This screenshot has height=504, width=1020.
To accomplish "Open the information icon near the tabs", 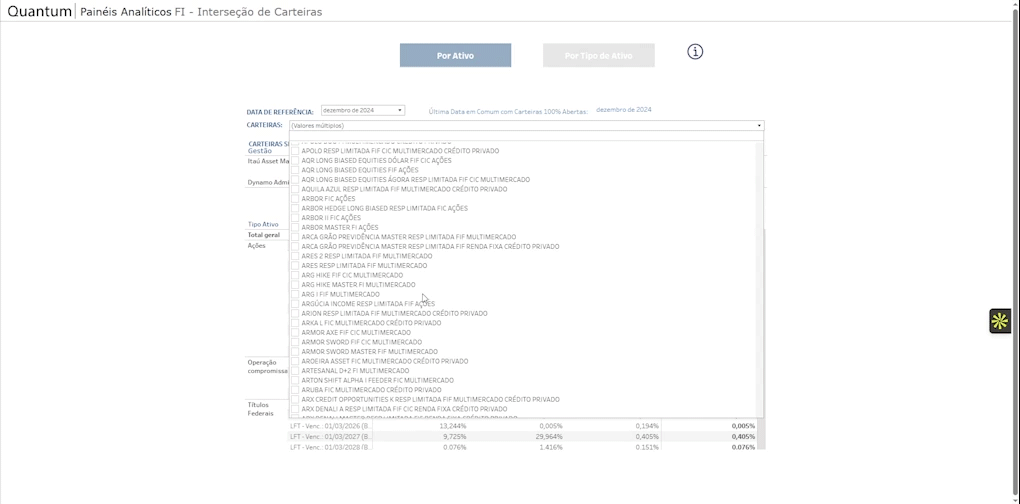I will click(695, 52).
